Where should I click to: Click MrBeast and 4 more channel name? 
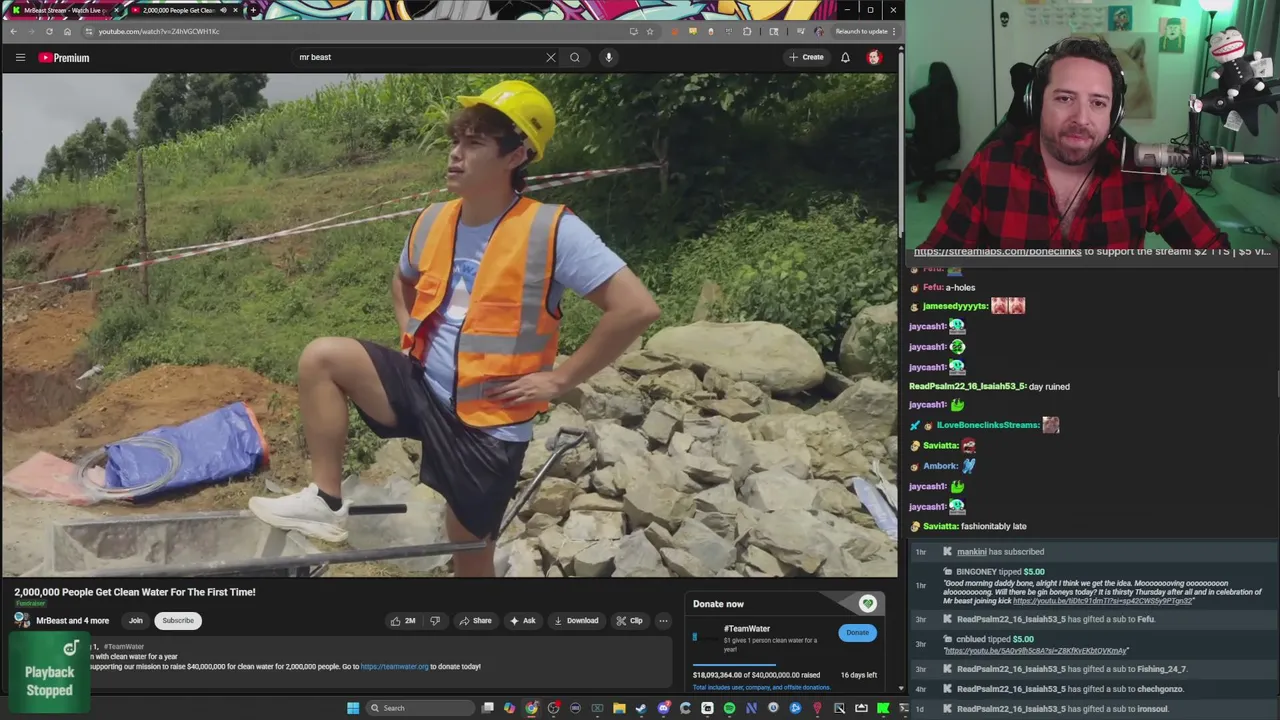72,620
